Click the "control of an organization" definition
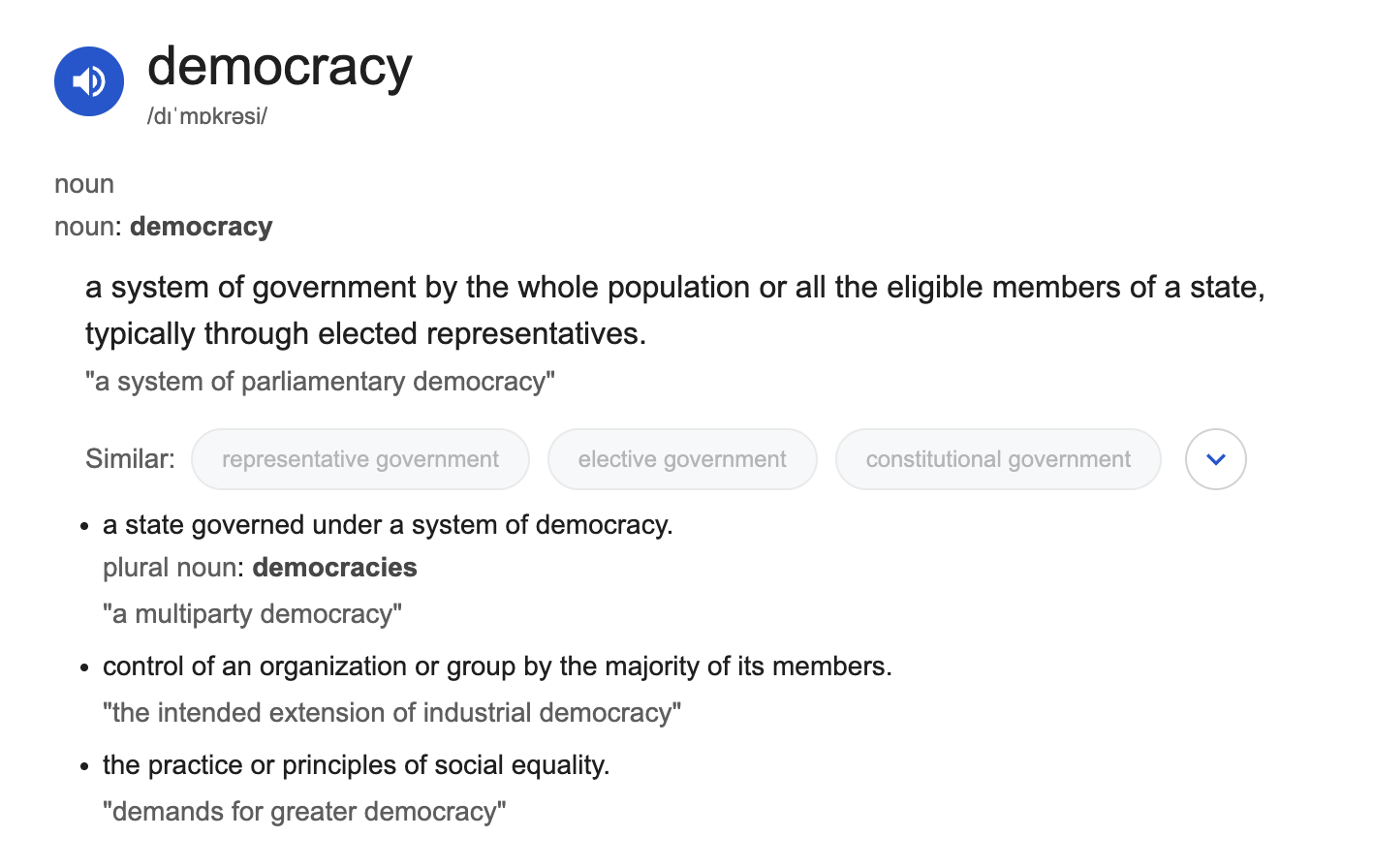The image size is (1374, 868). click(497, 666)
